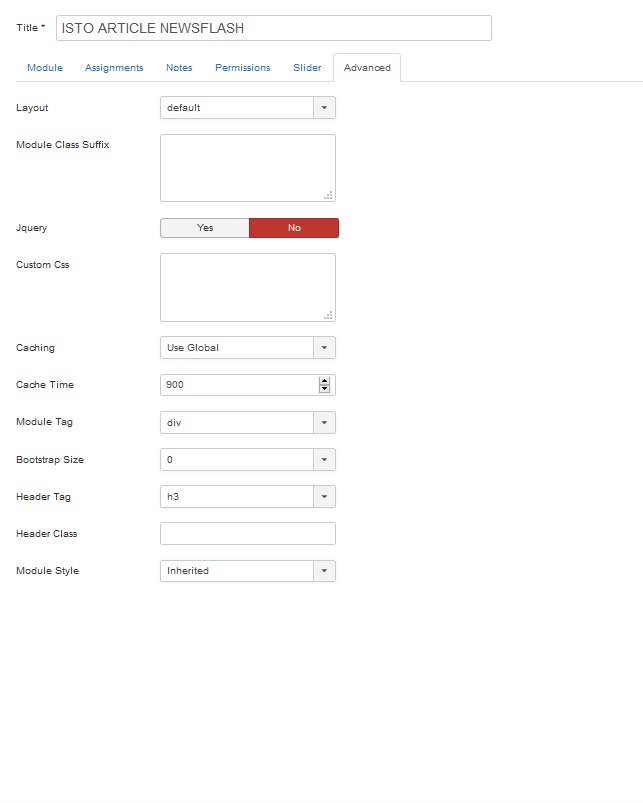Viewport: 643px width, 803px height.
Task: Click the Module Tag label
Action: point(45,422)
